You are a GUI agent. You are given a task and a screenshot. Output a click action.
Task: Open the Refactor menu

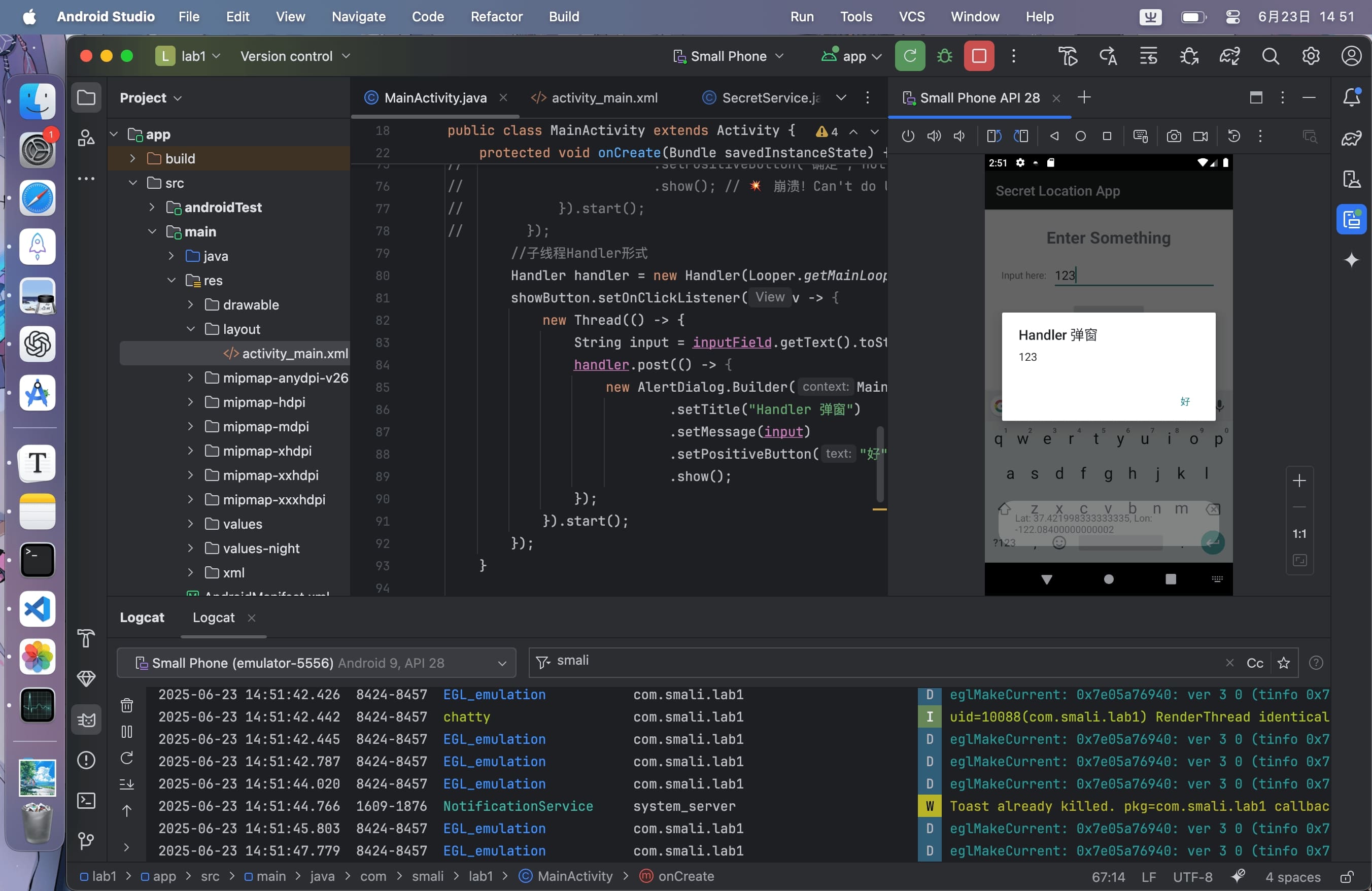pyautogui.click(x=496, y=17)
